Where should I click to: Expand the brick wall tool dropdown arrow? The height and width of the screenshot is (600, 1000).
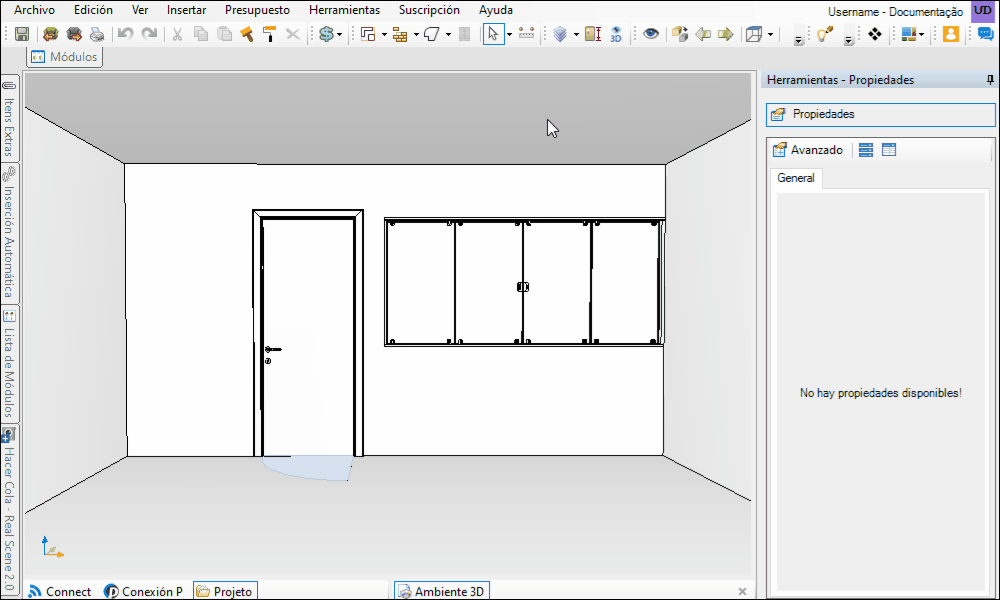click(x=416, y=34)
